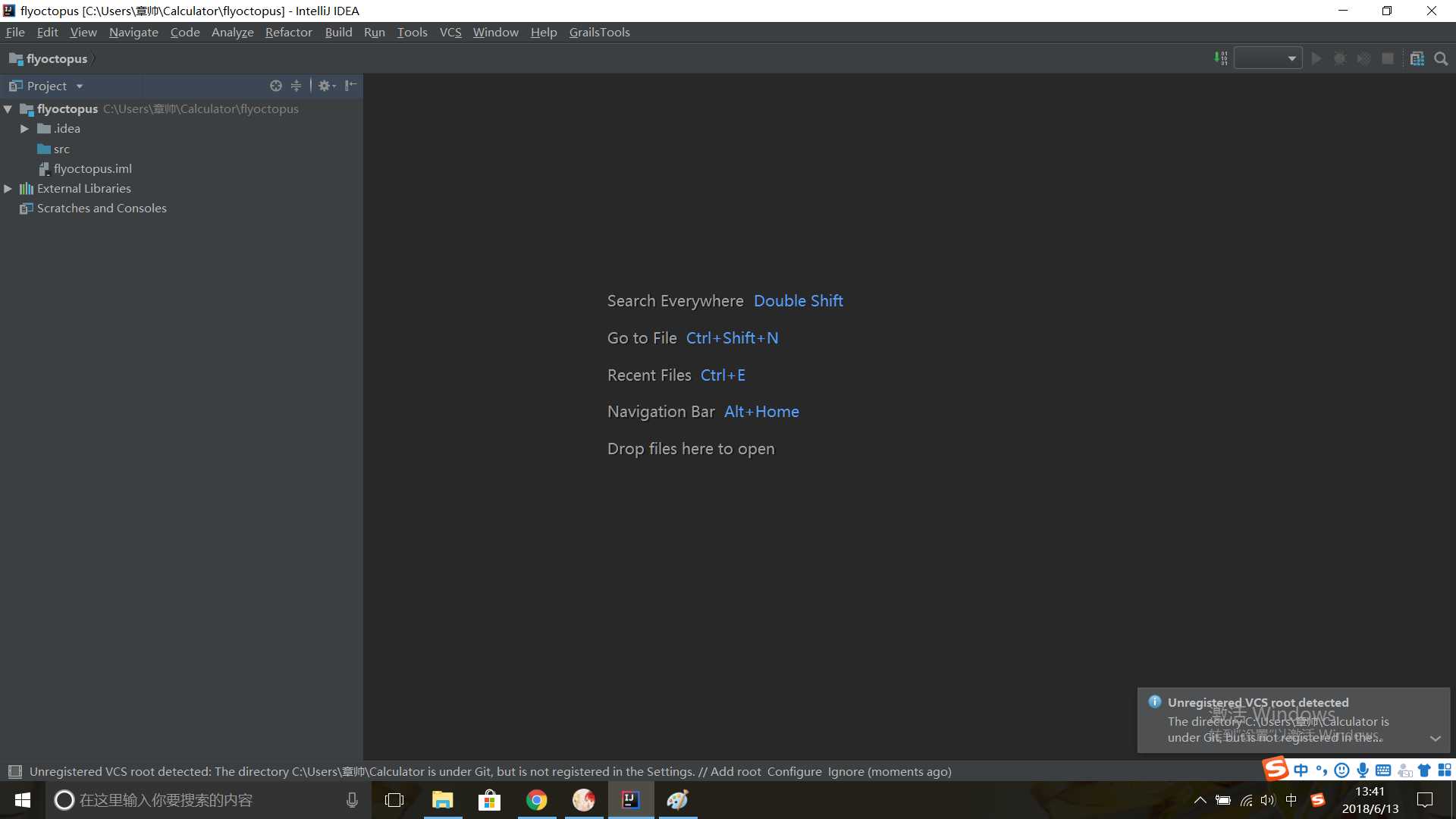Open the Analyze menu

click(x=232, y=32)
